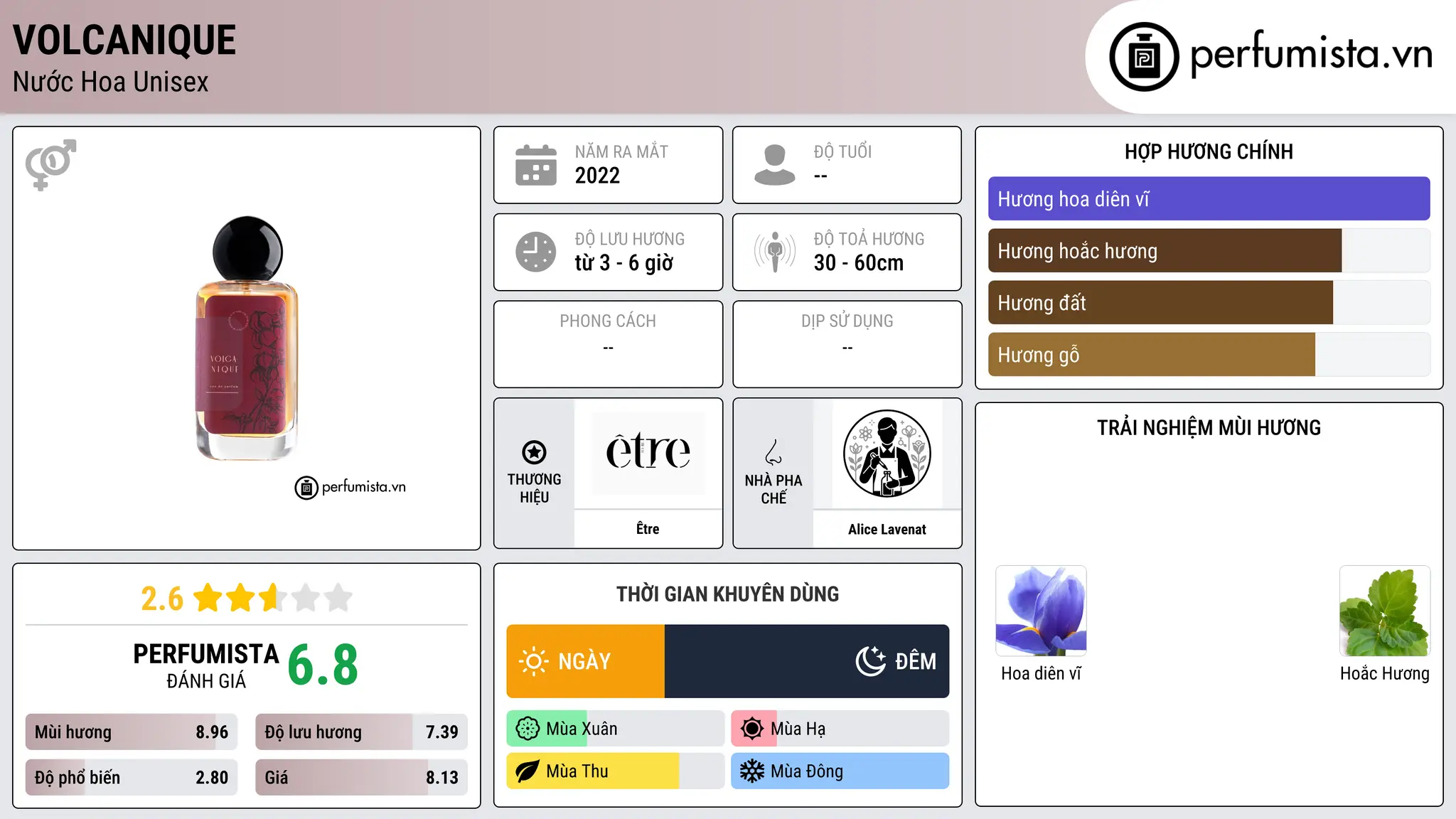Click the Giá 8.13 score bar

361,778
